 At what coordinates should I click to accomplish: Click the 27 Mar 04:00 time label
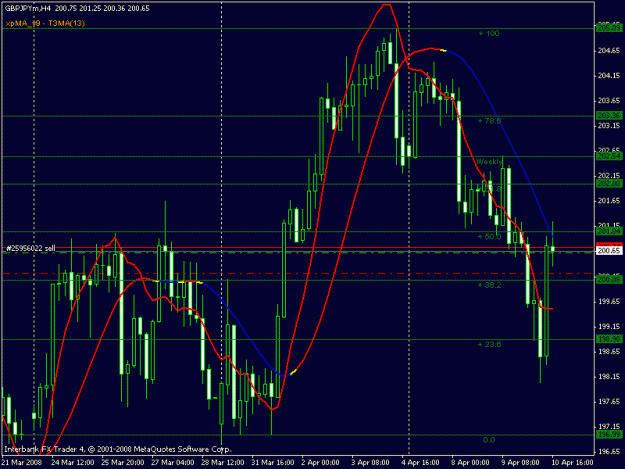click(x=173, y=463)
